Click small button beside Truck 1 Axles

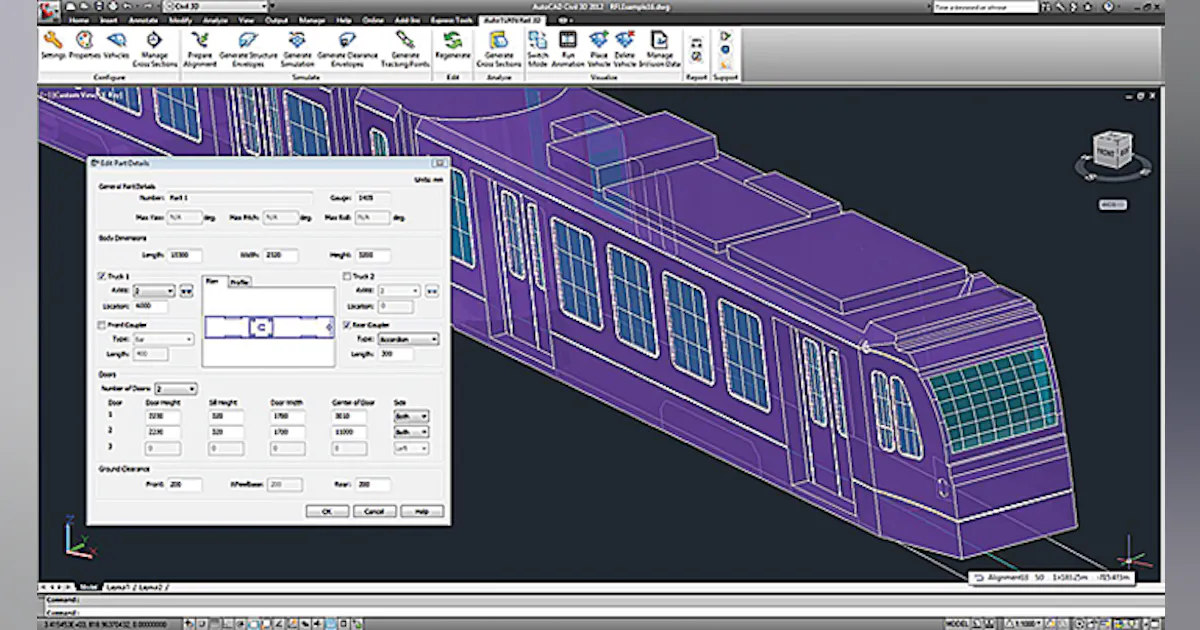click(x=186, y=291)
